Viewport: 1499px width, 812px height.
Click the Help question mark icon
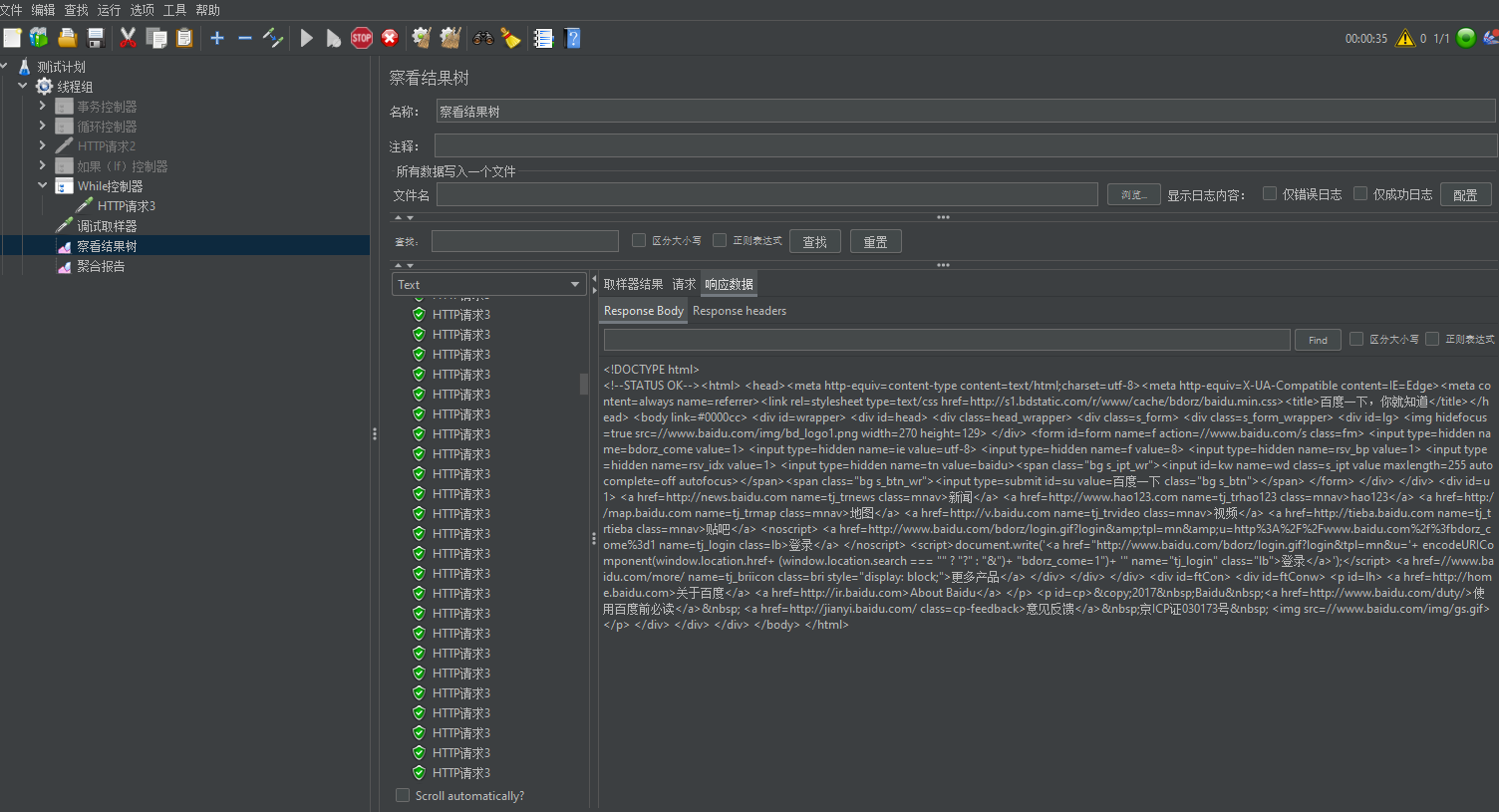[572, 38]
